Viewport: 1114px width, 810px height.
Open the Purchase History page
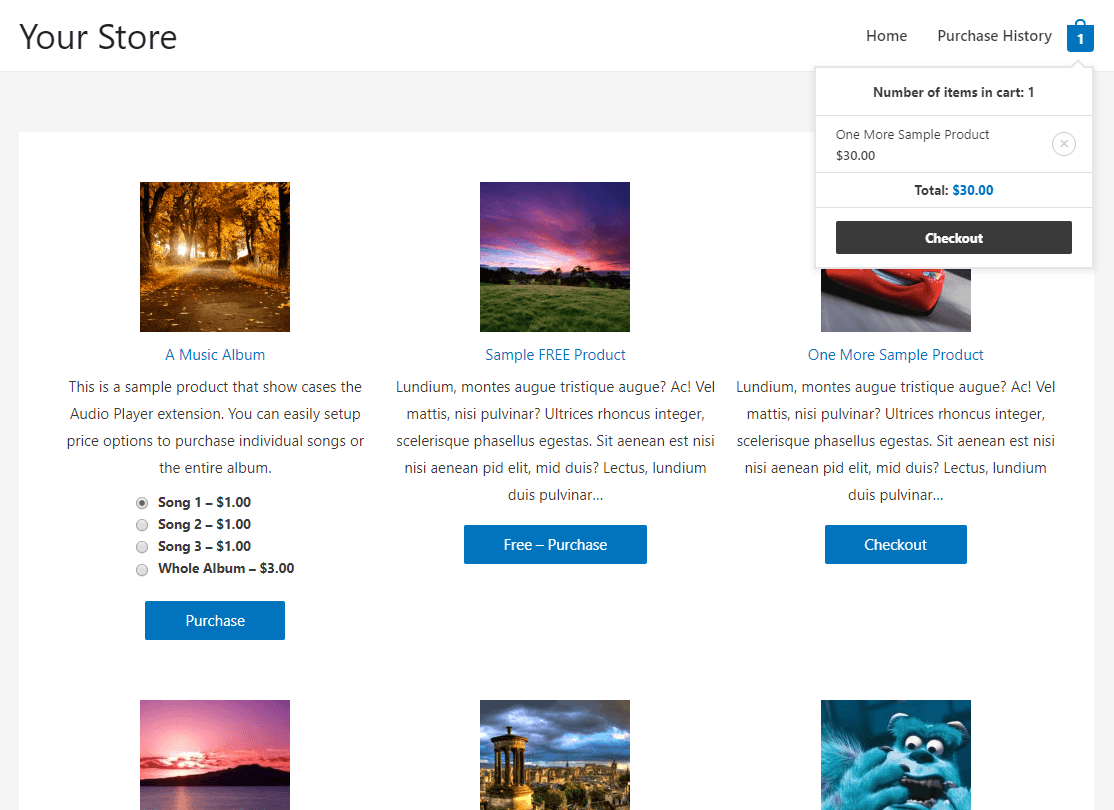pyautogui.click(x=994, y=35)
